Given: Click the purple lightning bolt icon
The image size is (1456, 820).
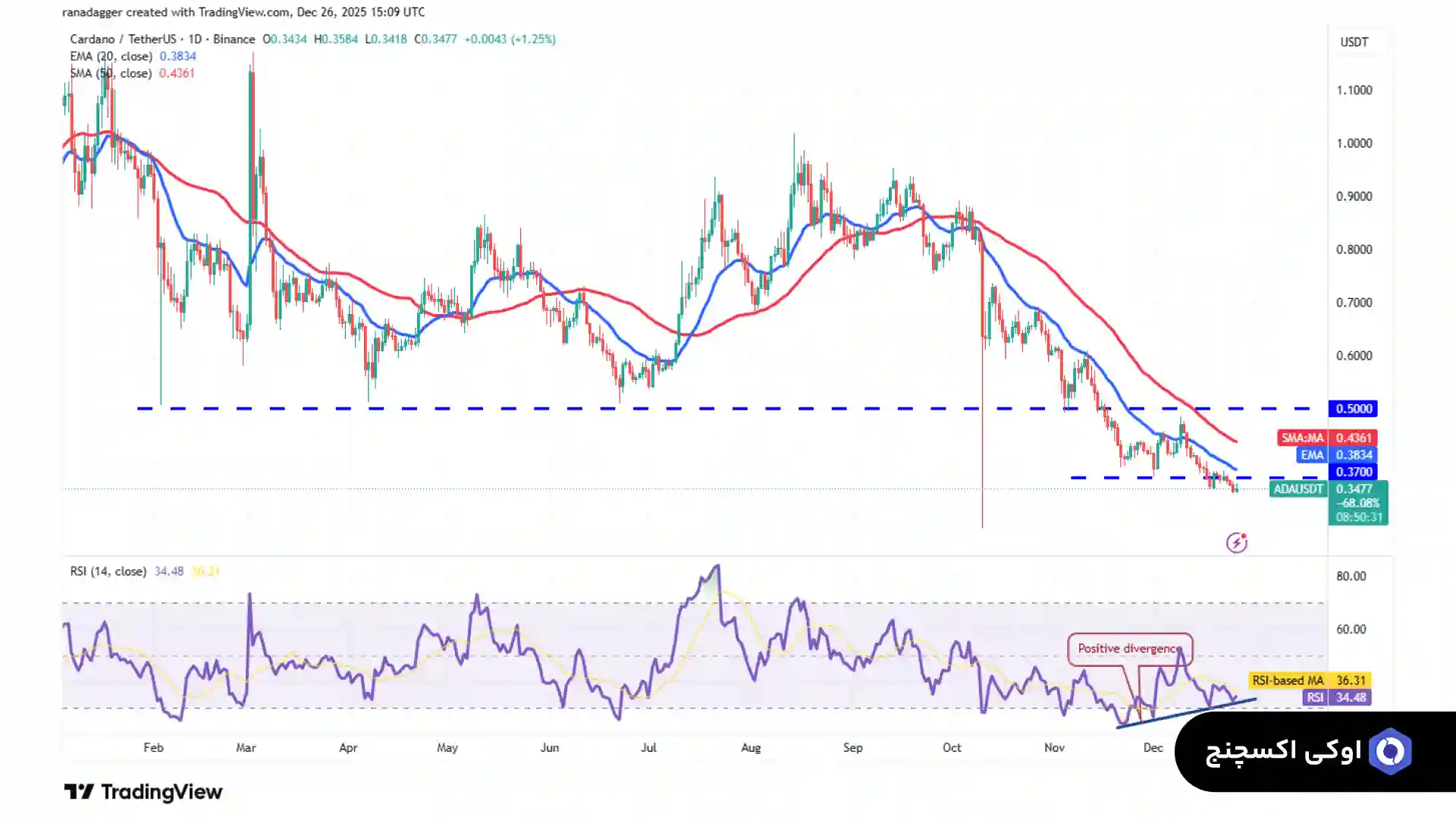Looking at the screenshot, I should pos(1237,542).
